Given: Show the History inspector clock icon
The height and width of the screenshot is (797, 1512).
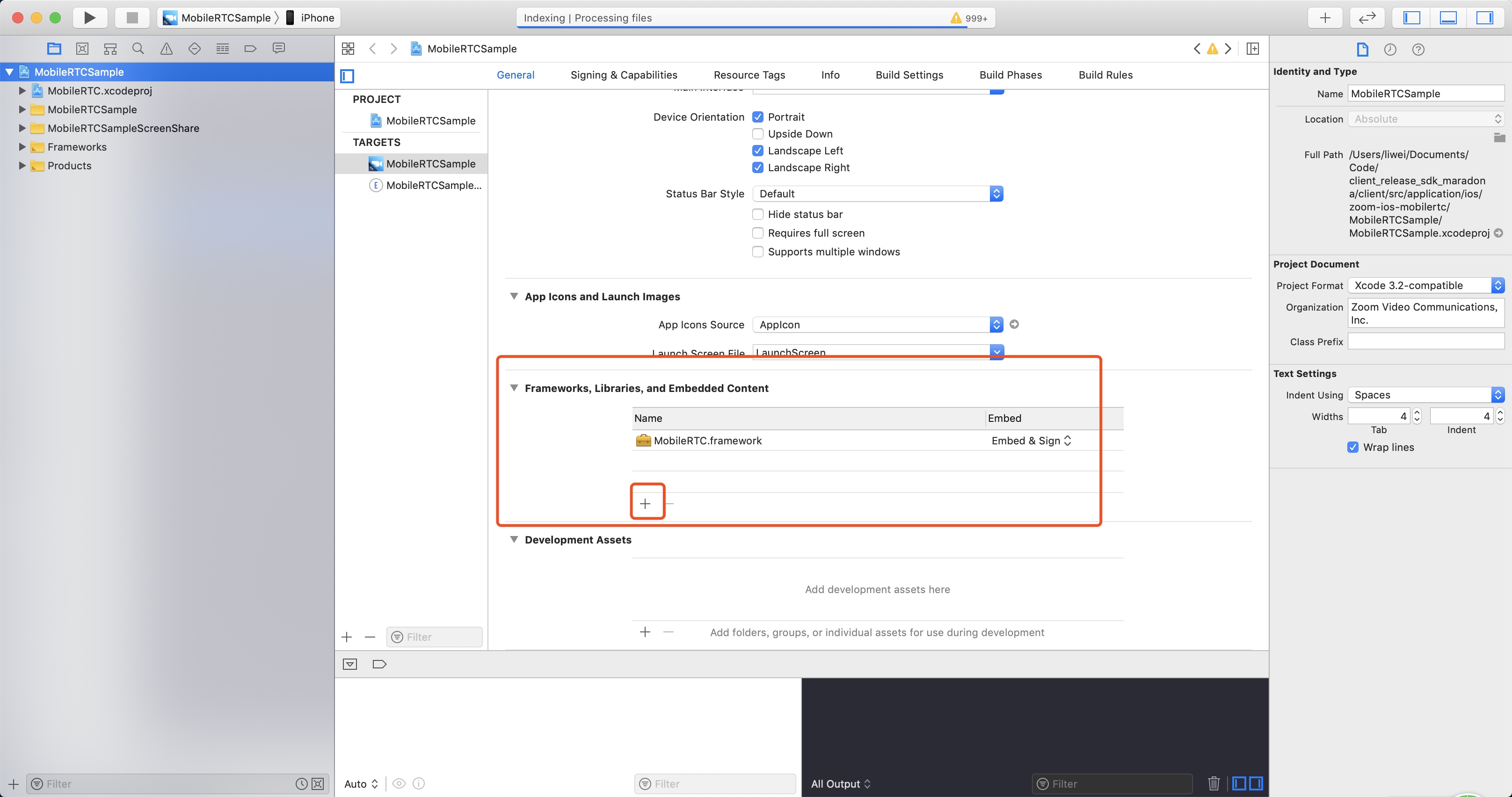Looking at the screenshot, I should [1390, 49].
